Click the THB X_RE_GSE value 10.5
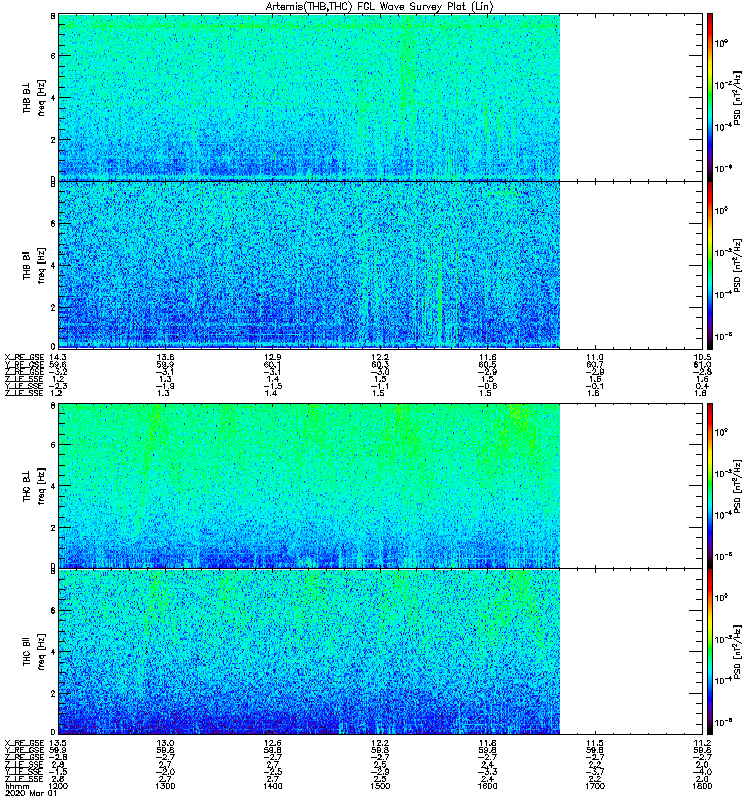750x800 pixels. (x=702, y=357)
